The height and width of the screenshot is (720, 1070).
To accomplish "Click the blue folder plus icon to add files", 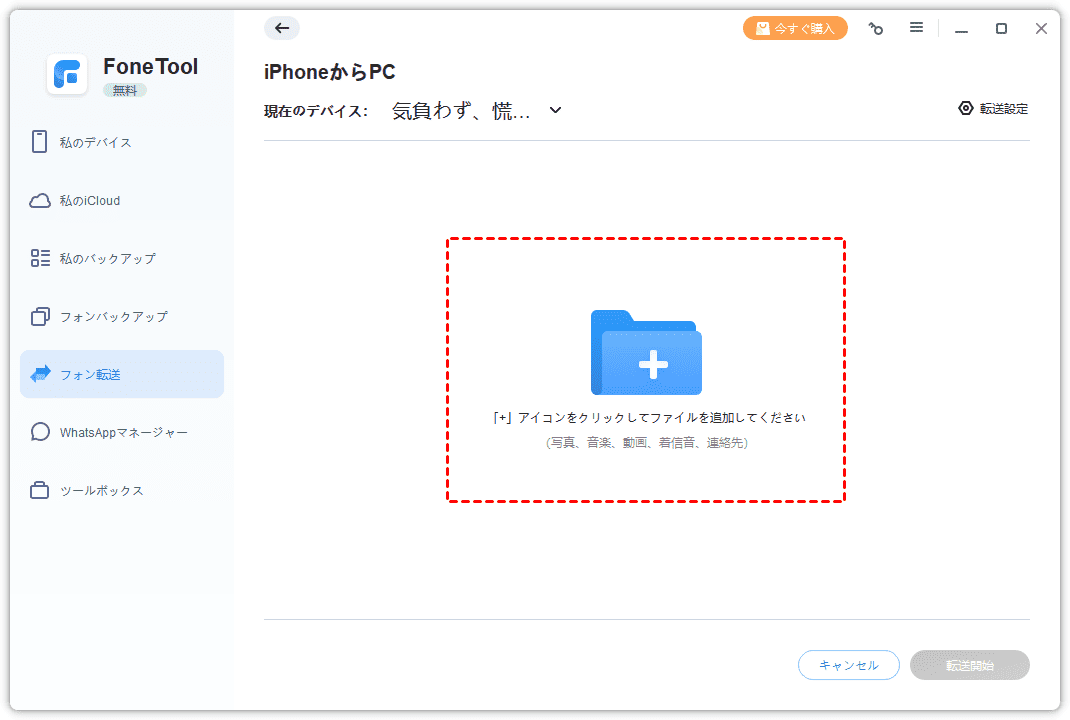I will (646, 352).
